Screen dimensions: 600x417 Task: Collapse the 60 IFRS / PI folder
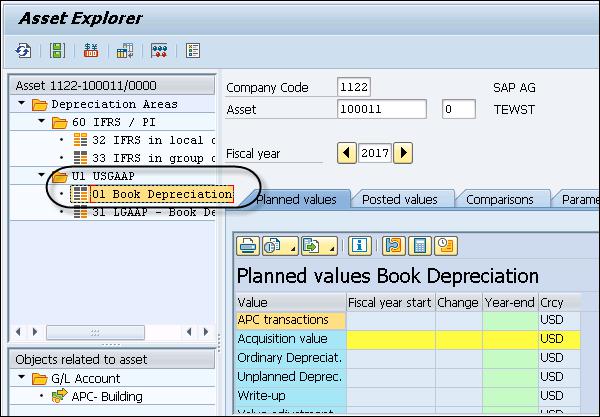pos(42,121)
